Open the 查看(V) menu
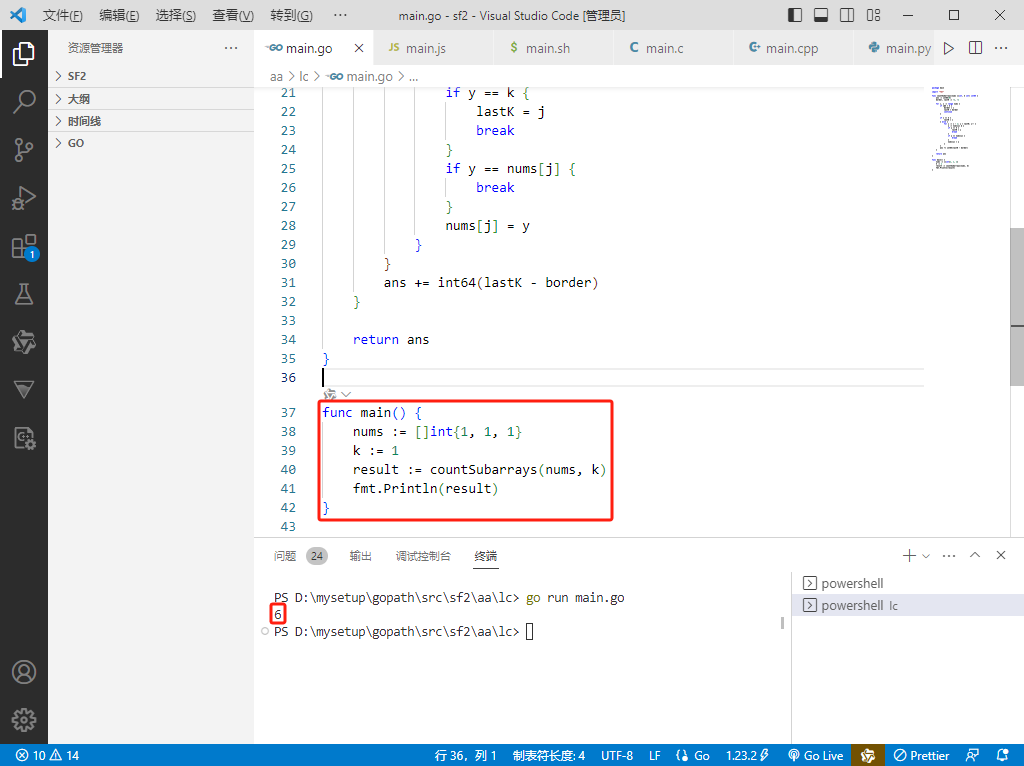1024x766 pixels. point(232,15)
